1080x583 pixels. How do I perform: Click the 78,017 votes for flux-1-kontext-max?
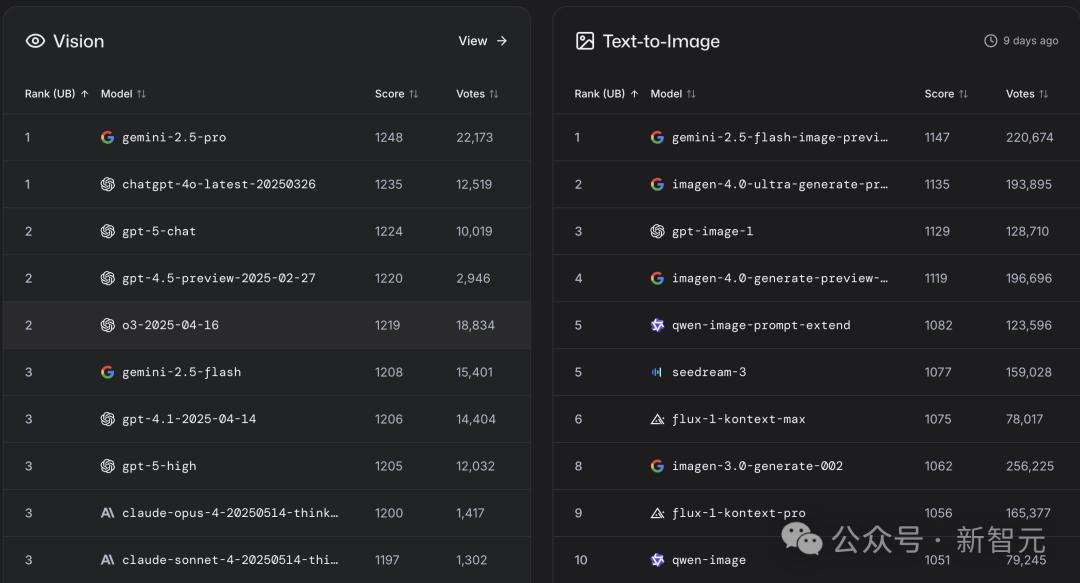pos(1024,419)
